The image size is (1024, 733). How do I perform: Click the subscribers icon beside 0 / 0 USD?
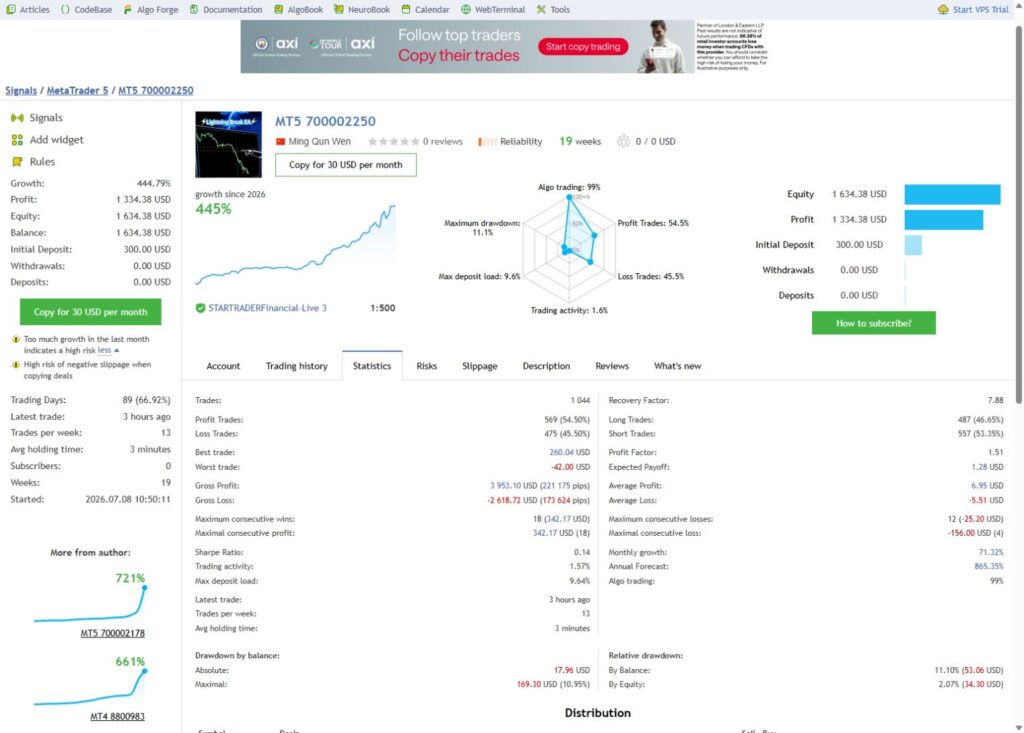point(624,141)
